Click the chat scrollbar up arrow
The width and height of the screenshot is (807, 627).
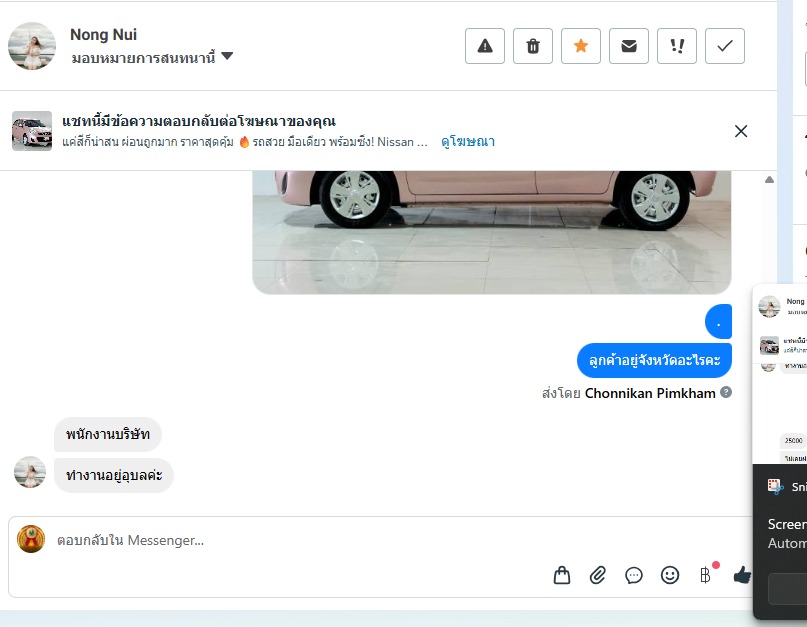click(x=769, y=180)
